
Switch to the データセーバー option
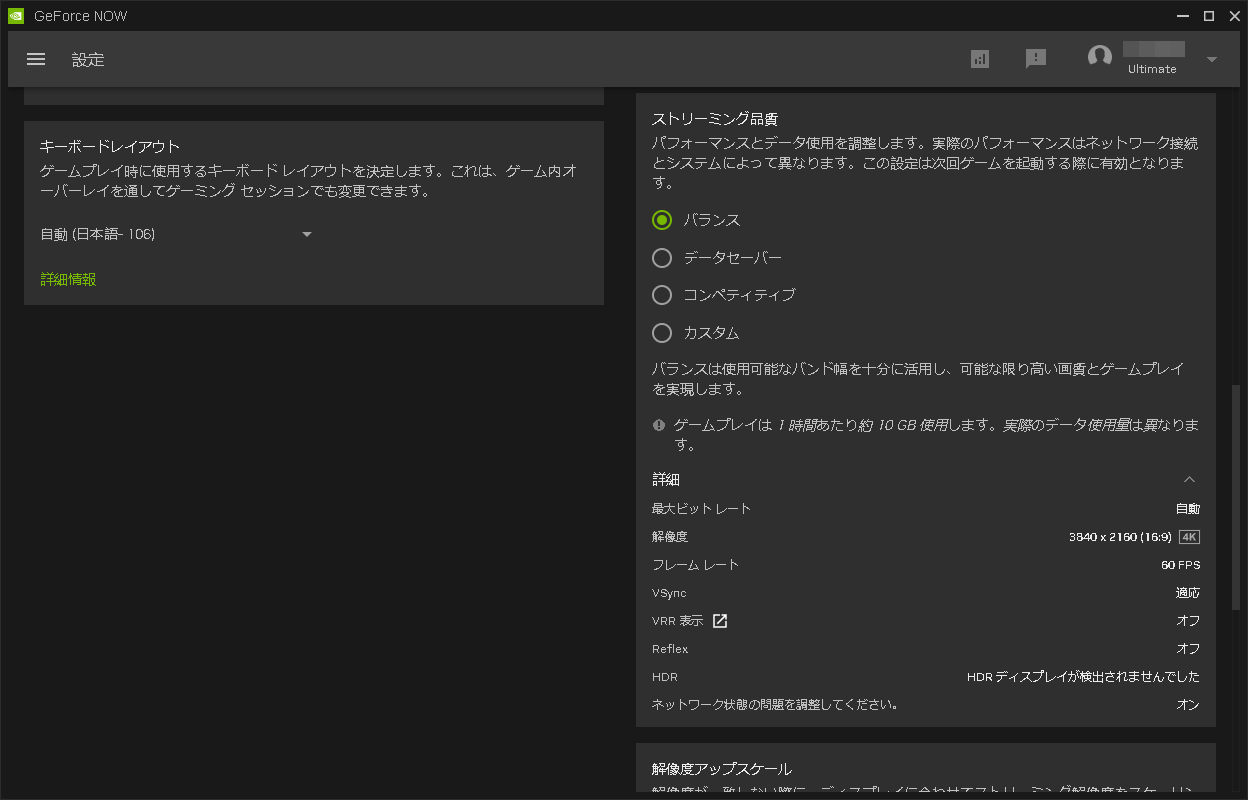661,257
